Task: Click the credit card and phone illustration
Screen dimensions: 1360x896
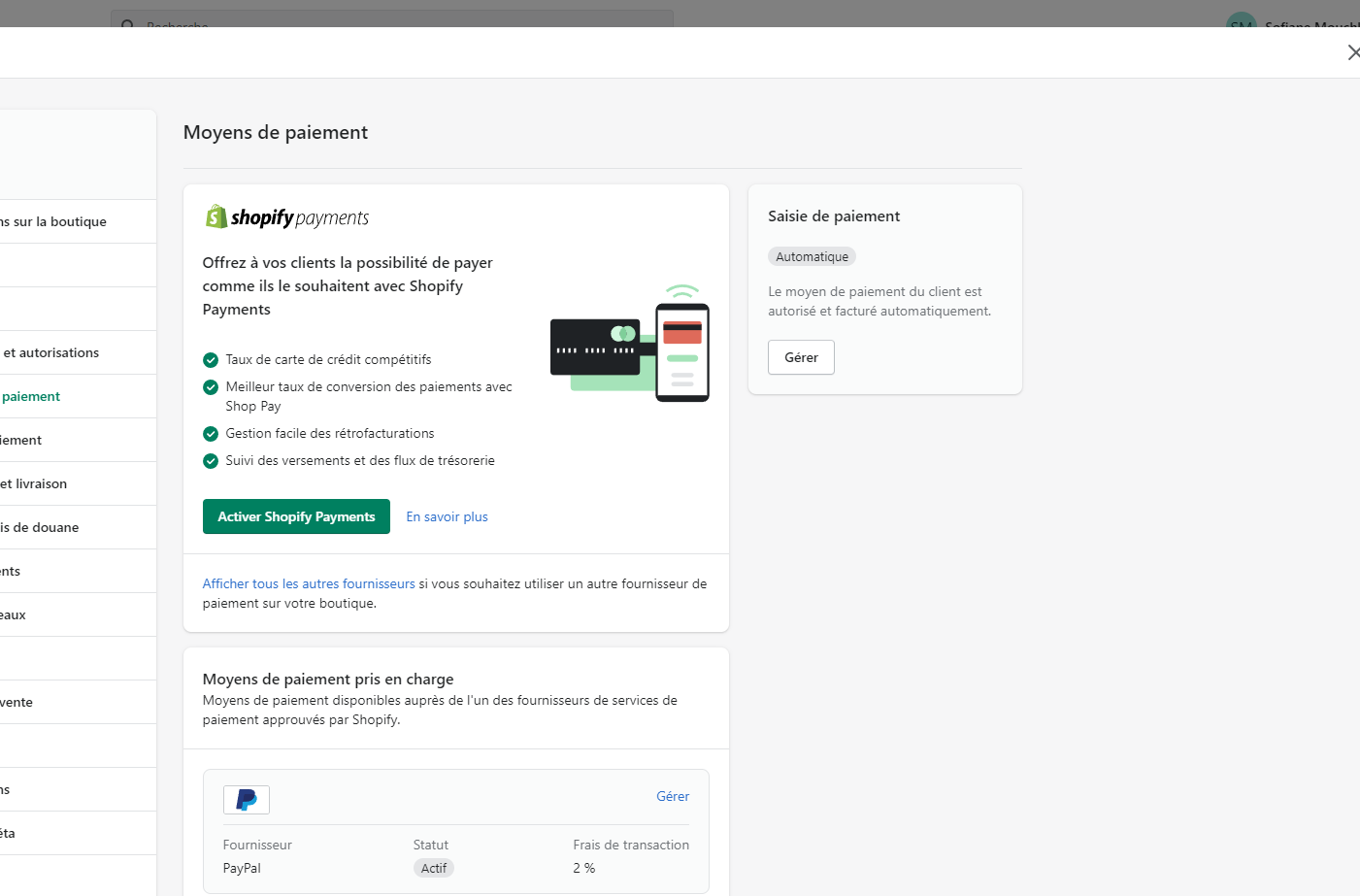Action: coord(630,344)
